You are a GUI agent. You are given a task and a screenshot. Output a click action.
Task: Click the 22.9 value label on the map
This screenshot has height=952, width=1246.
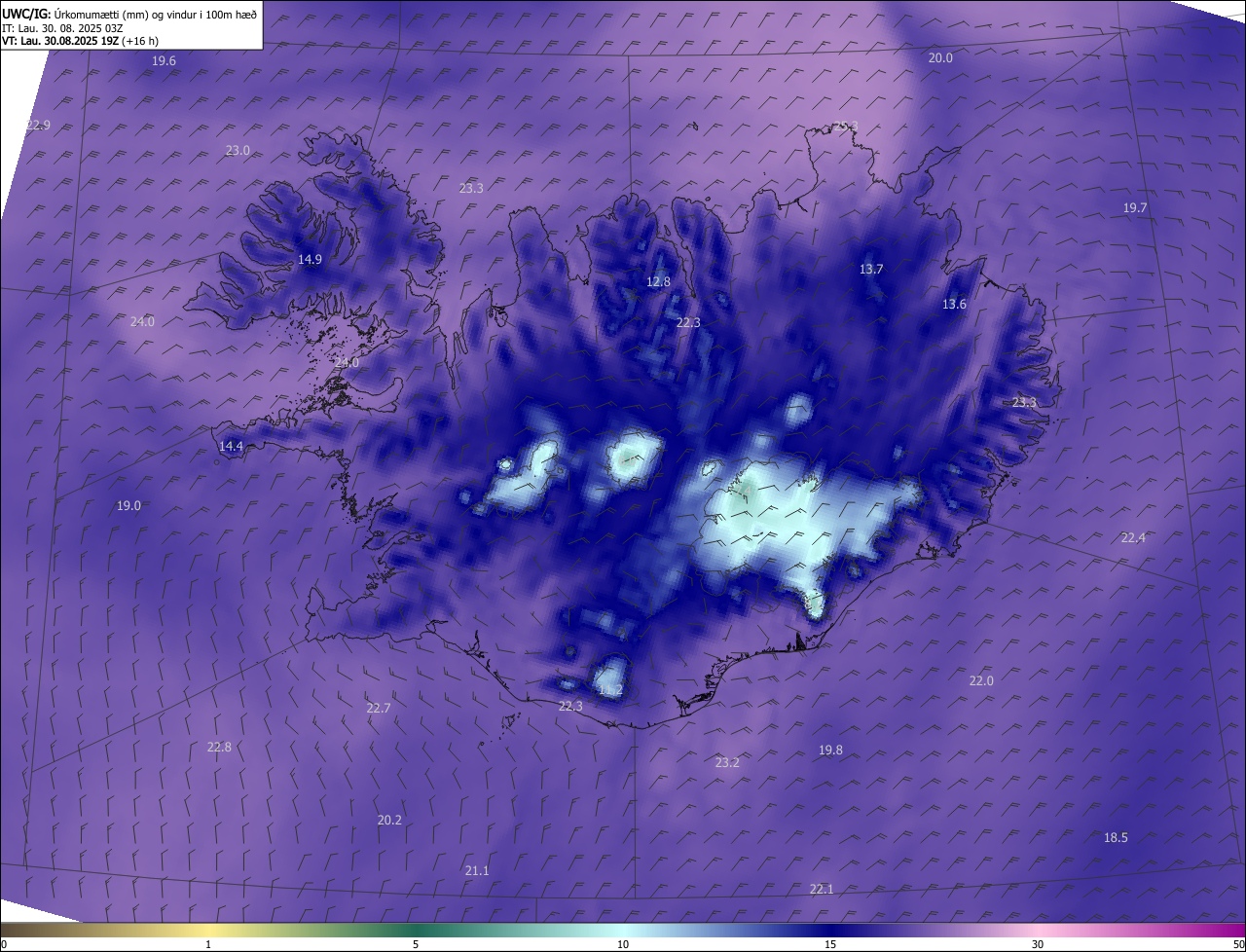pyautogui.click(x=38, y=126)
